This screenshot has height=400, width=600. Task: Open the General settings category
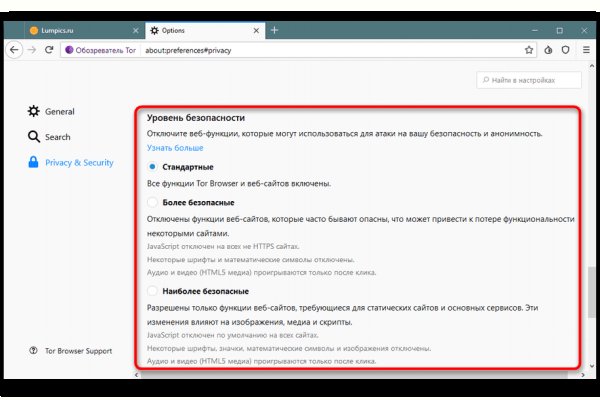coord(59,112)
